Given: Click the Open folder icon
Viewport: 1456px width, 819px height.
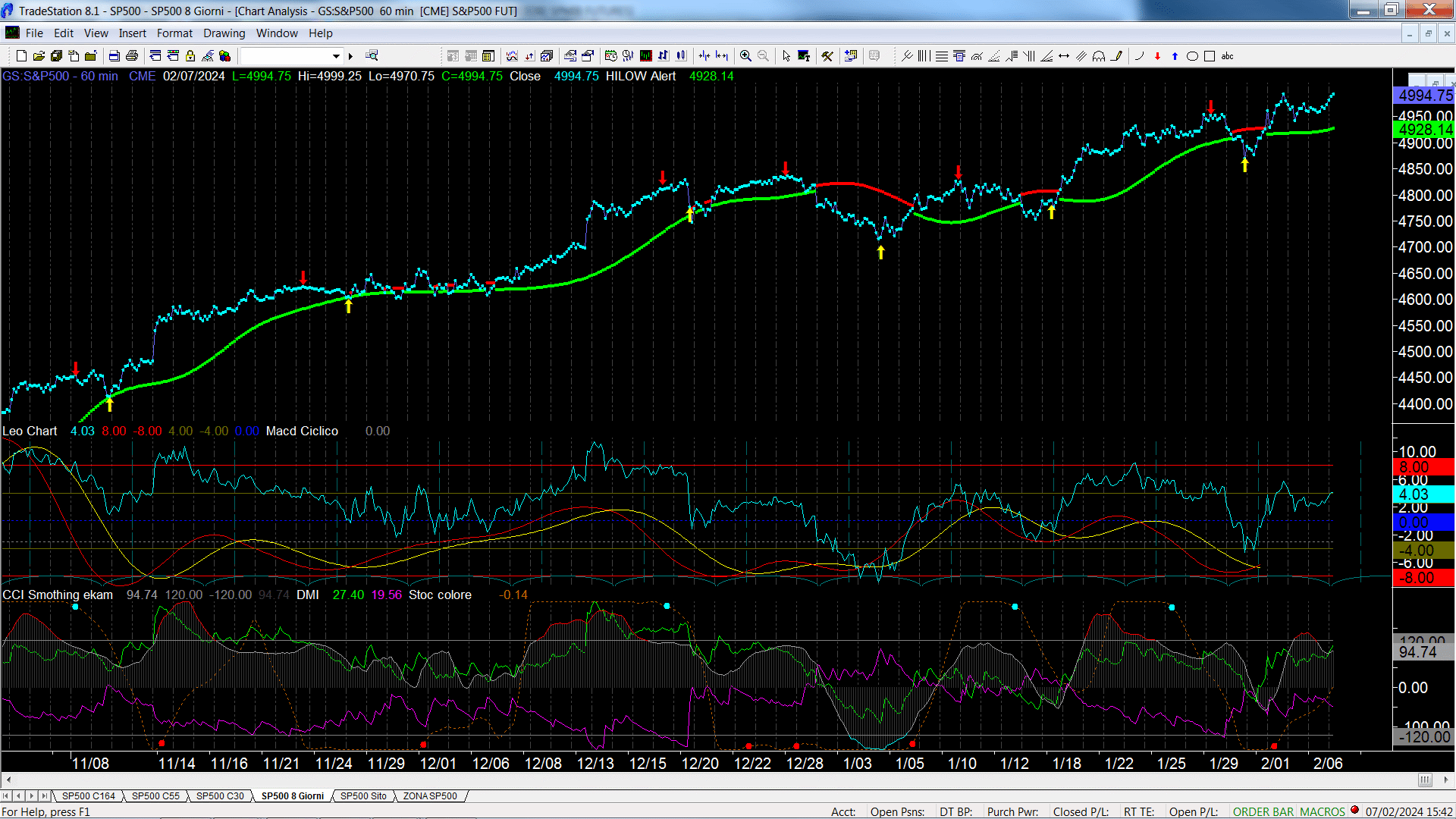Looking at the screenshot, I should point(39,56).
